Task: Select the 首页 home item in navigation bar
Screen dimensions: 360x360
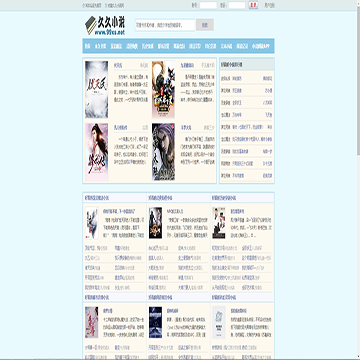Action: [x=87, y=46]
